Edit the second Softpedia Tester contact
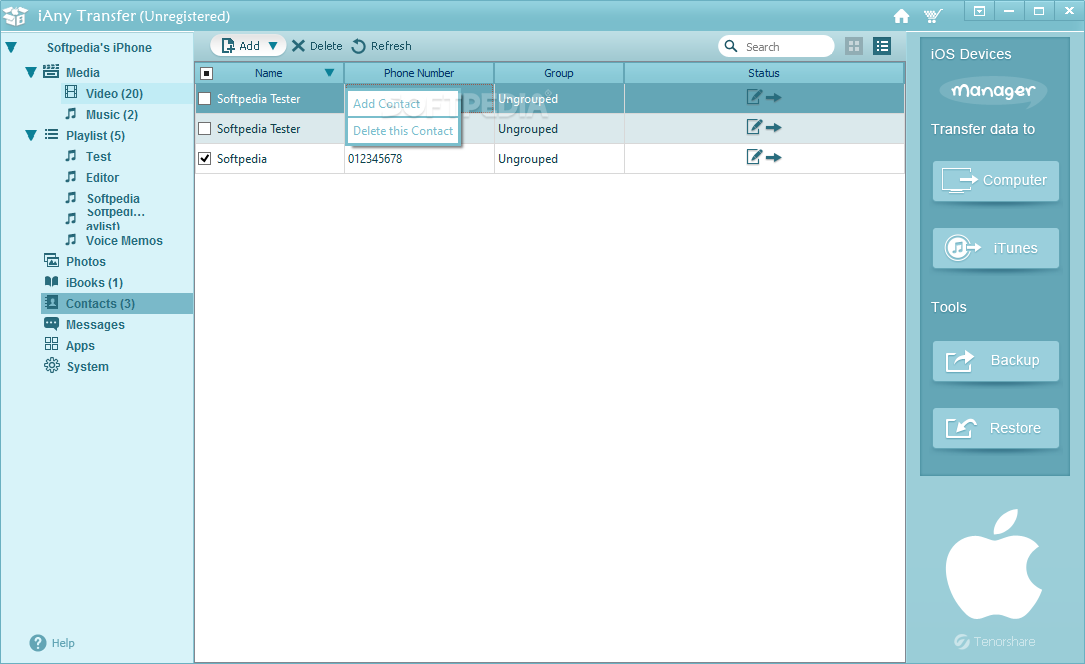1085x664 pixels. point(754,127)
